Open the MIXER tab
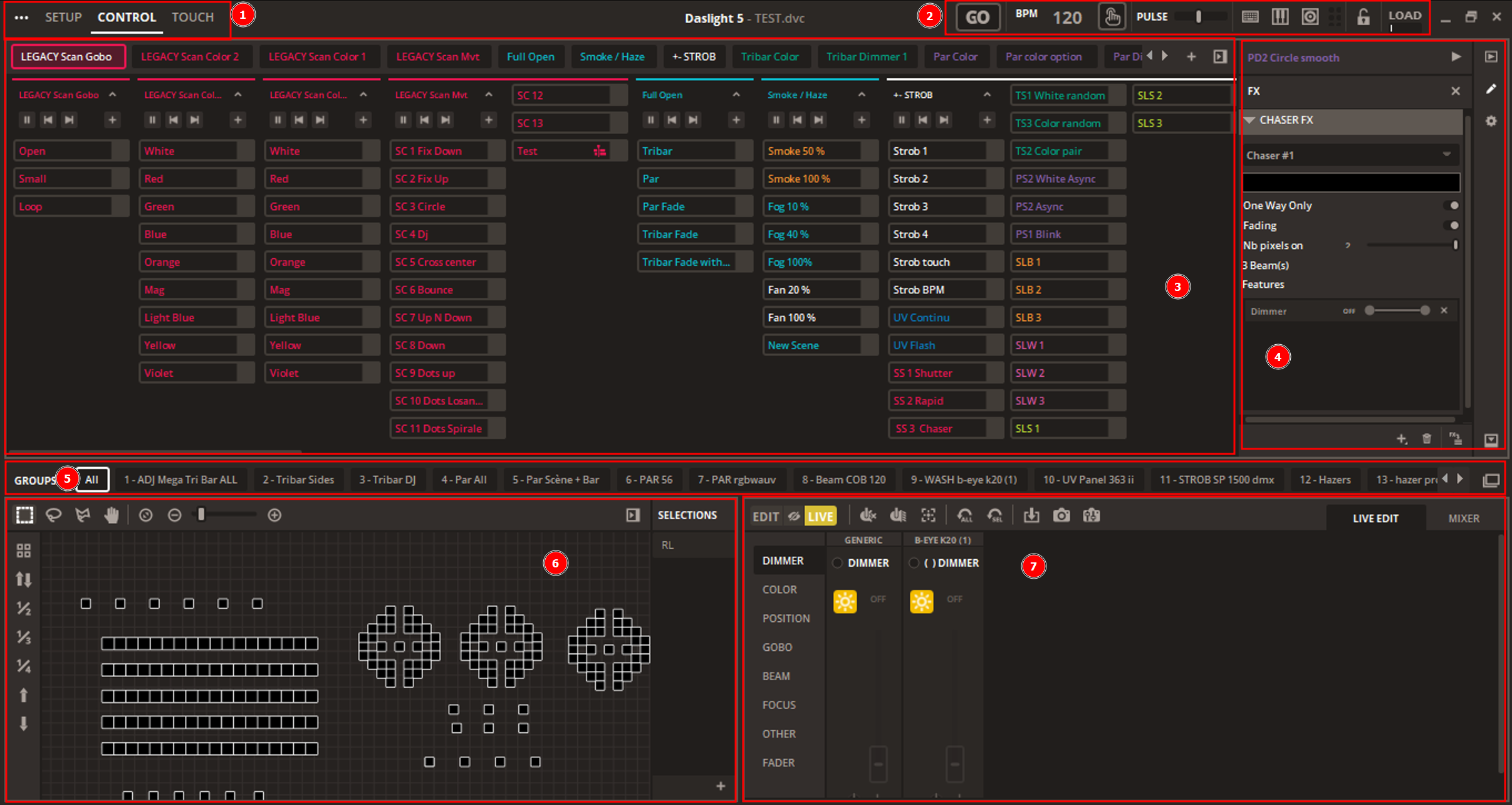Screen dimensions: 1512x805 click(x=1464, y=518)
